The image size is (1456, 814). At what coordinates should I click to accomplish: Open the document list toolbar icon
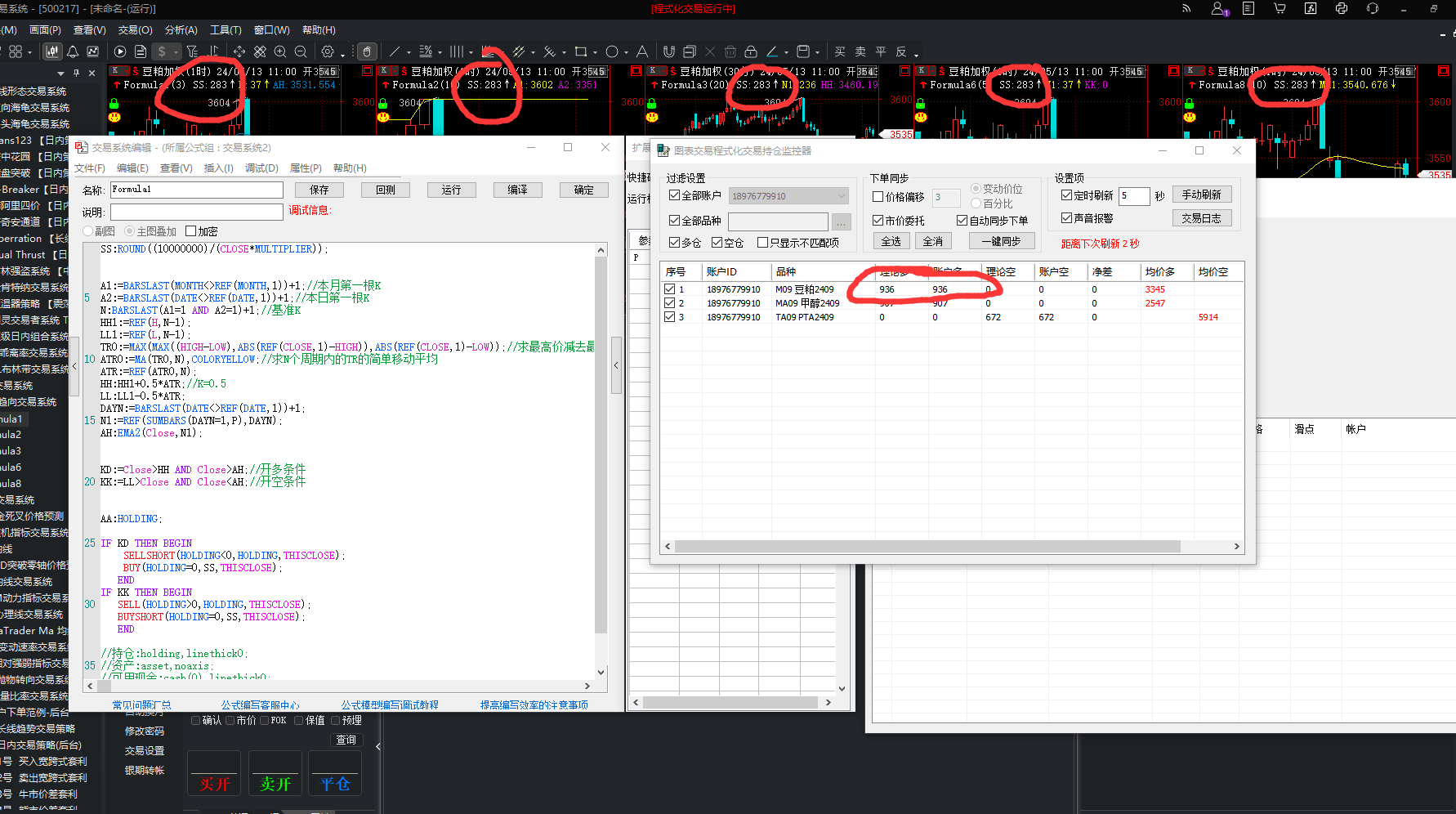[141, 51]
